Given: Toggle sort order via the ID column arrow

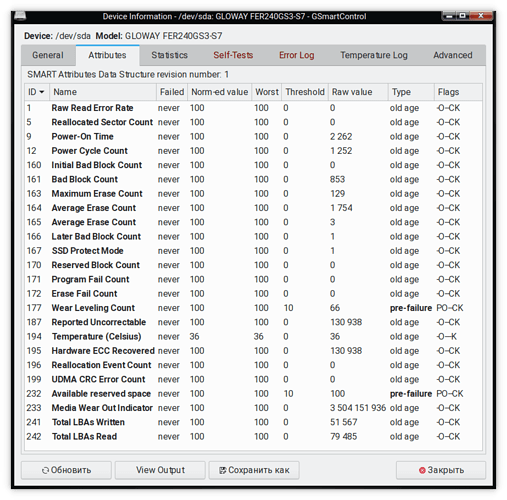Looking at the screenshot, I should (42, 92).
